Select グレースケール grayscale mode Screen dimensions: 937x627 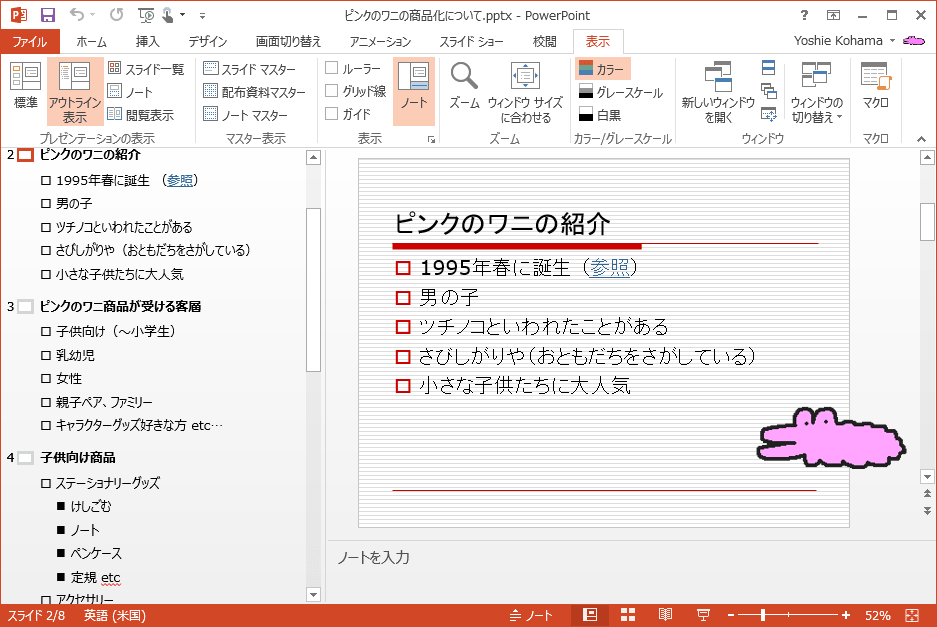click(621, 92)
